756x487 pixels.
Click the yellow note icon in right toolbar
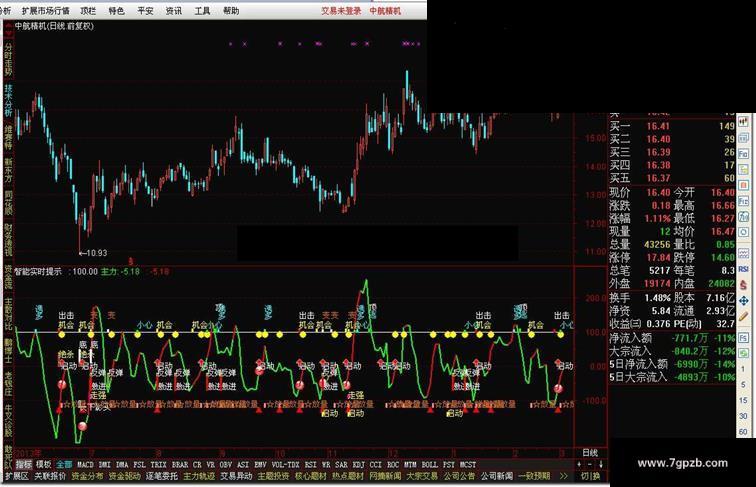pos(743,170)
